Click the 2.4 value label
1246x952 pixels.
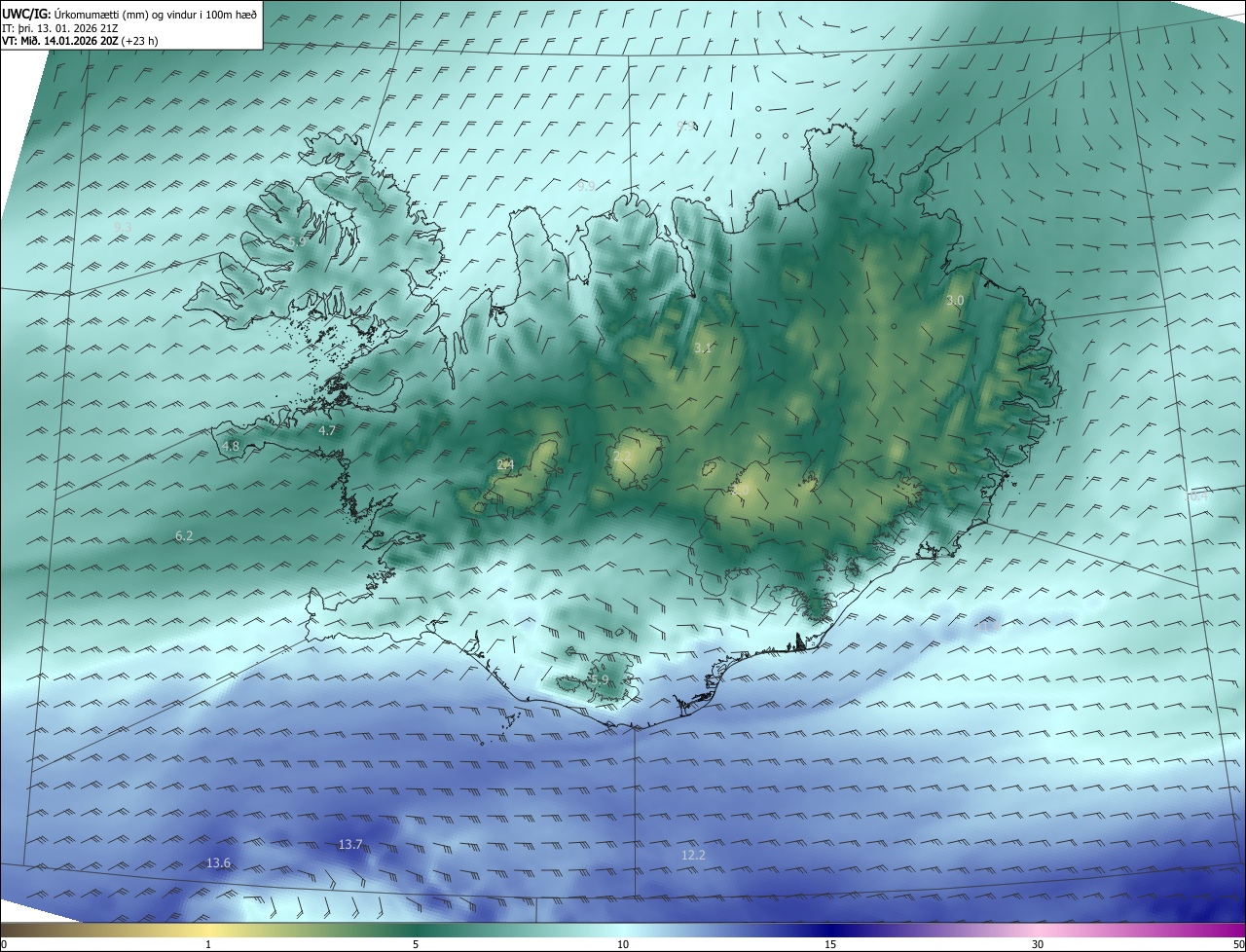click(x=505, y=464)
